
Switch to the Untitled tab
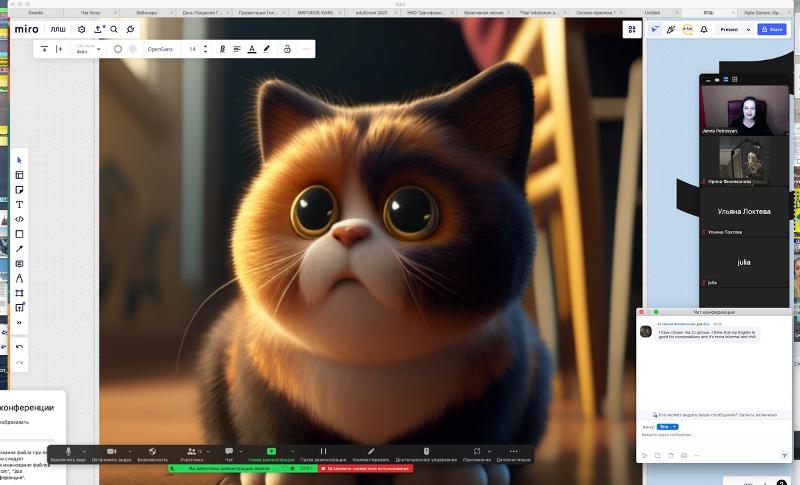(652, 12)
